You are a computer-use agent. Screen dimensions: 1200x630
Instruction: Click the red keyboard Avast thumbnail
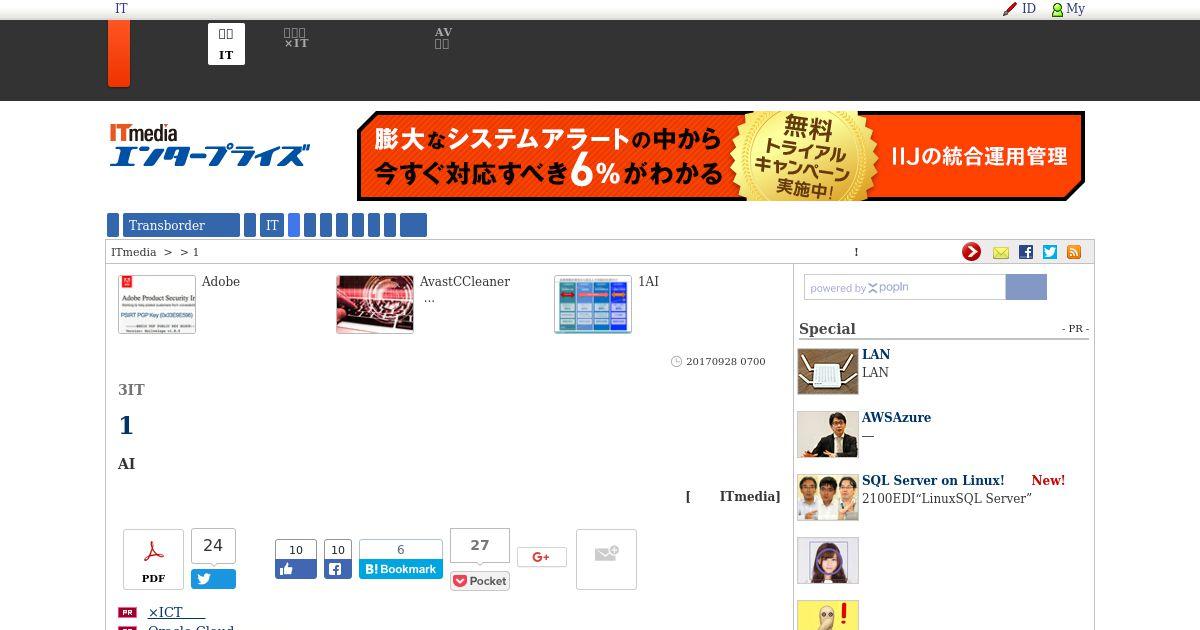point(375,304)
